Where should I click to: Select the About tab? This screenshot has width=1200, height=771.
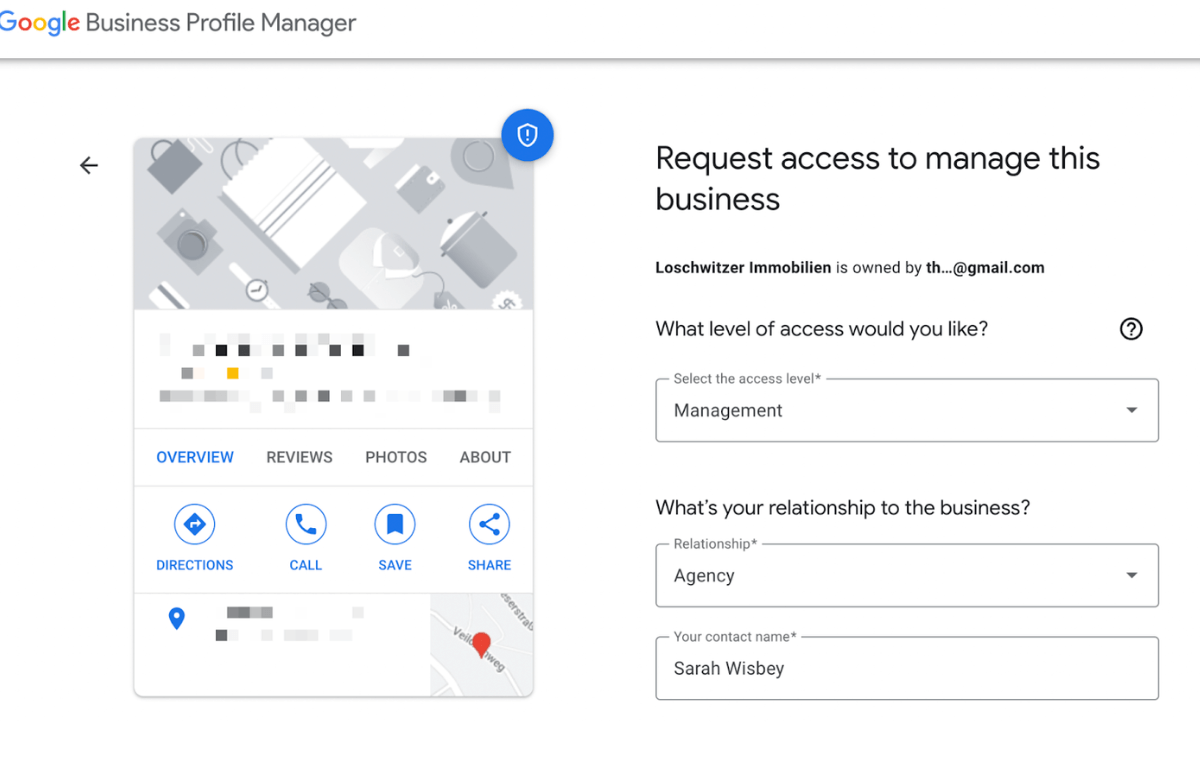(484, 457)
